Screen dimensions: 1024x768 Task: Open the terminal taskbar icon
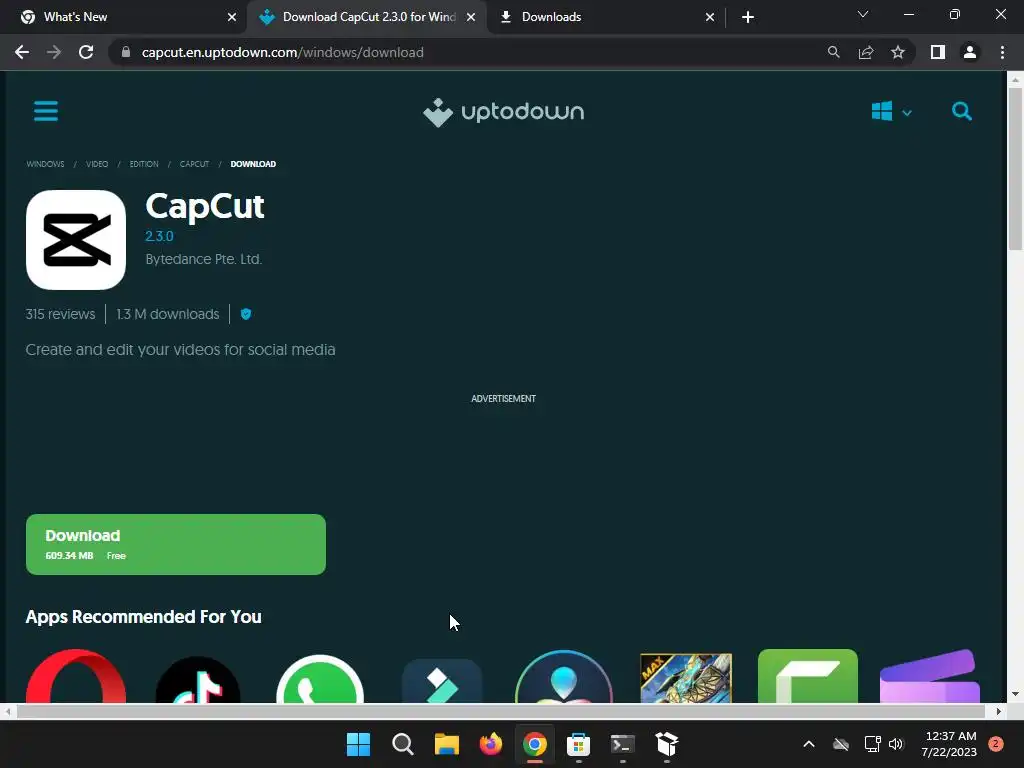coord(622,744)
